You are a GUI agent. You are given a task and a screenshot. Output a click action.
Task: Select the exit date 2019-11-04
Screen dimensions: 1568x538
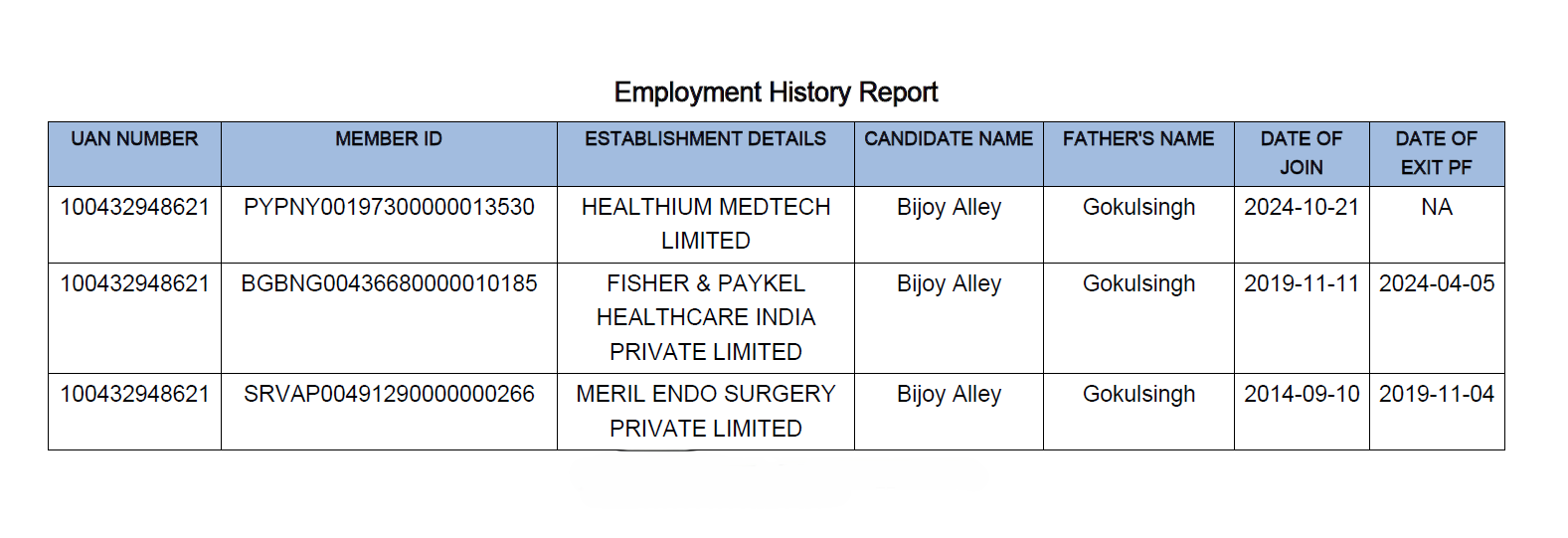click(x=1436, y=394)
